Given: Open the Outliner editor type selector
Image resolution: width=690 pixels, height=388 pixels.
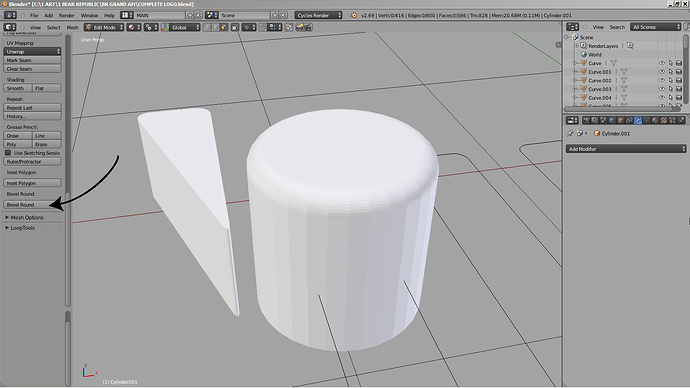Looking at the screenshot, I should click(x=573, y=27).
